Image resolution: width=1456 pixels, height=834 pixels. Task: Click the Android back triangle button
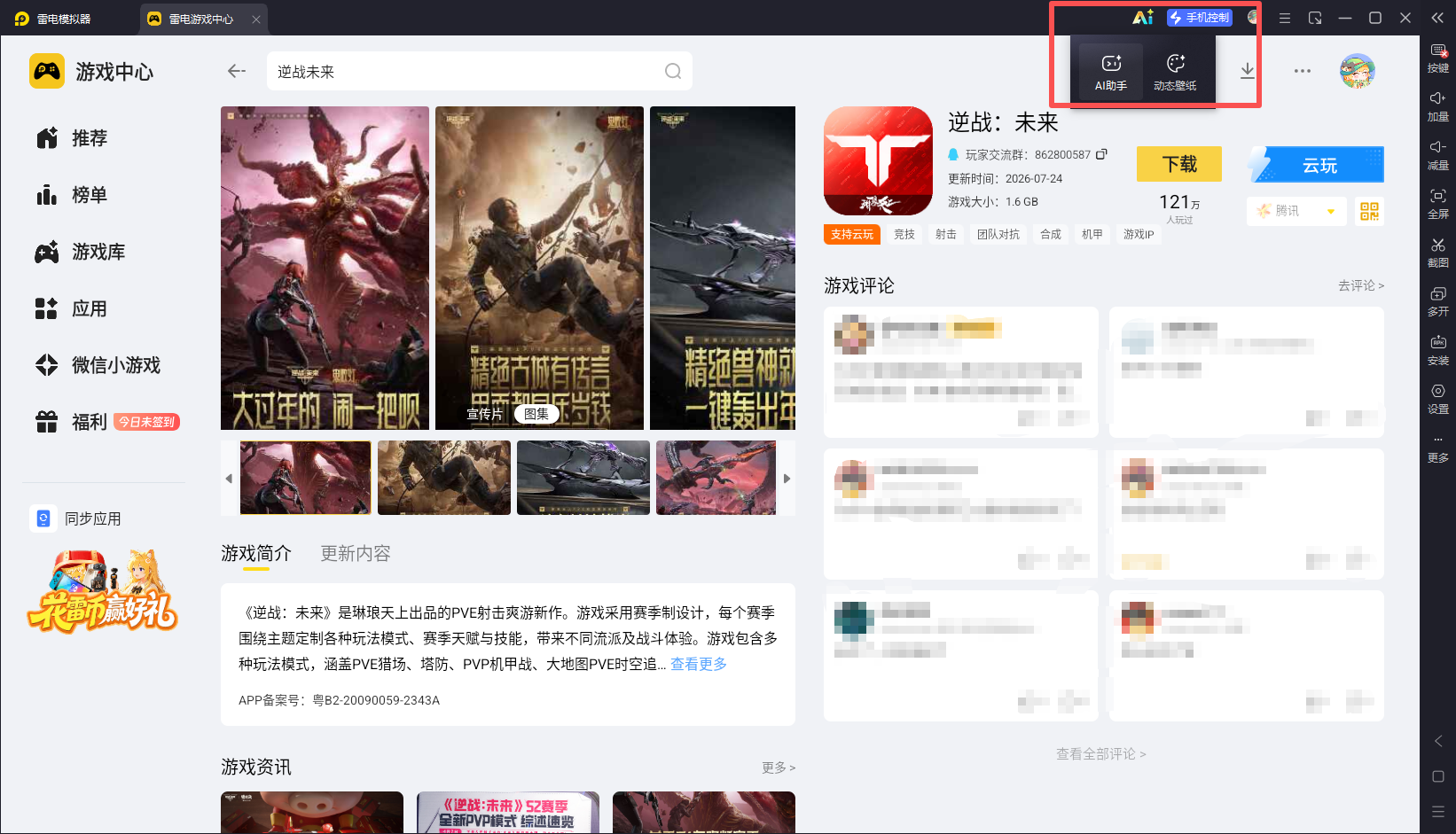click(x=1437, y=741)
